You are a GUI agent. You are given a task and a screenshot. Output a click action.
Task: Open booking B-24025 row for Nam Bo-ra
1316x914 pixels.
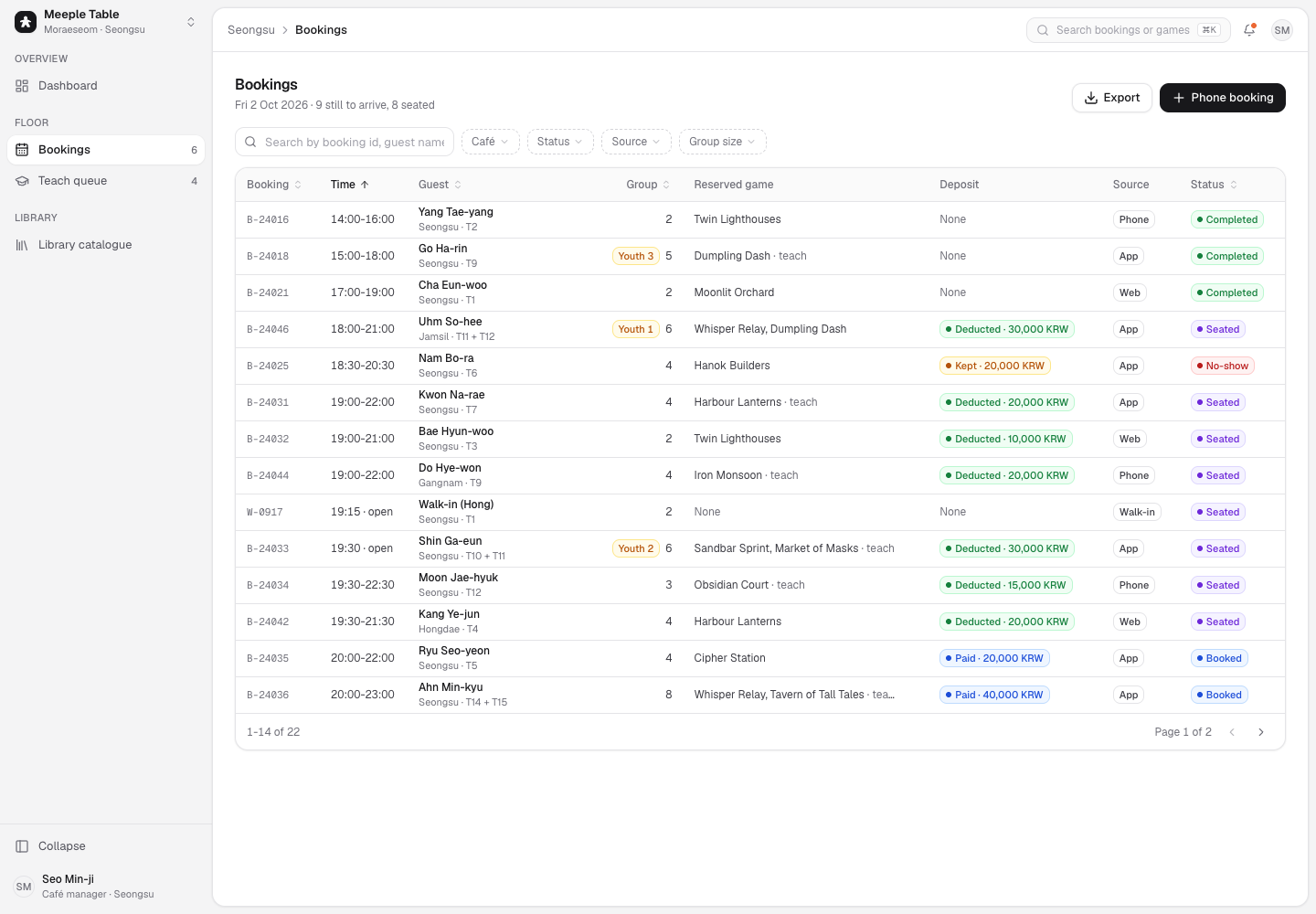click(760, 366)
